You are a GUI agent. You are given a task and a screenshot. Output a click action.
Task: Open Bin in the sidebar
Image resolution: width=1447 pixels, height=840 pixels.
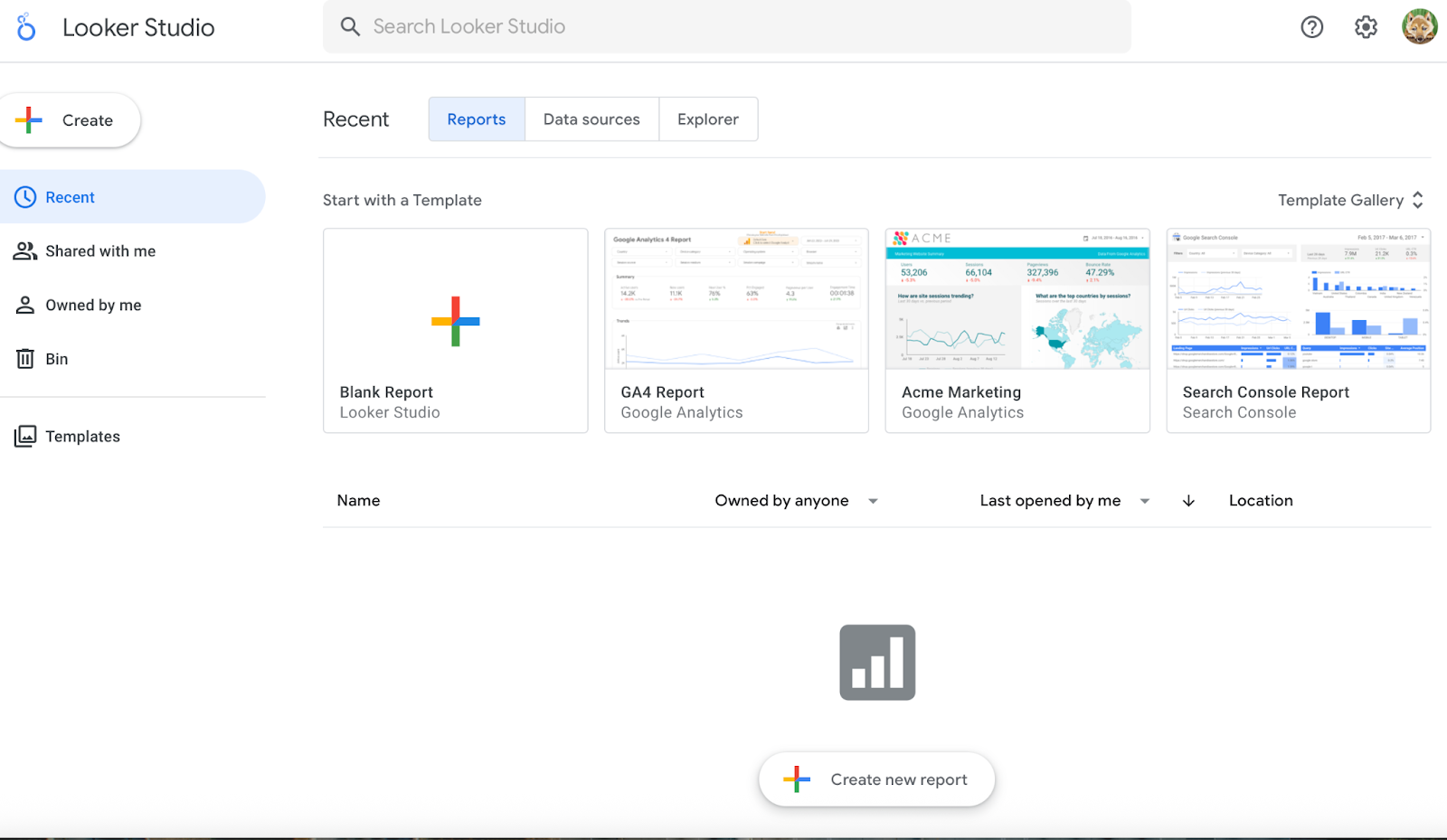click(x=132, y=359)
